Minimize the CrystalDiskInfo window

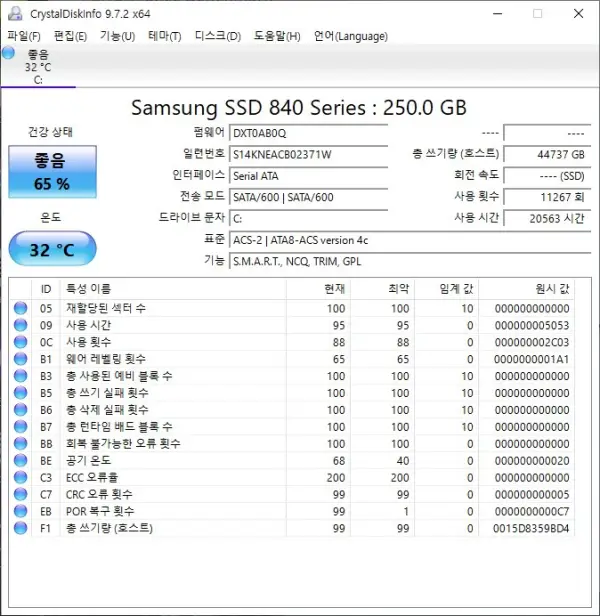(497, 14)
